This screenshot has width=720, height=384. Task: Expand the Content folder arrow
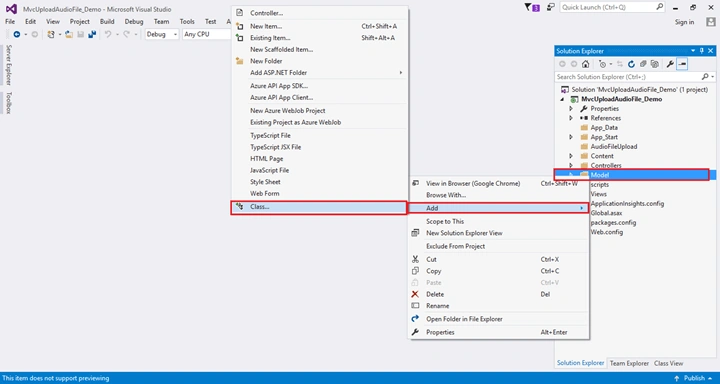pyautogui.click(x=571, y=156)
